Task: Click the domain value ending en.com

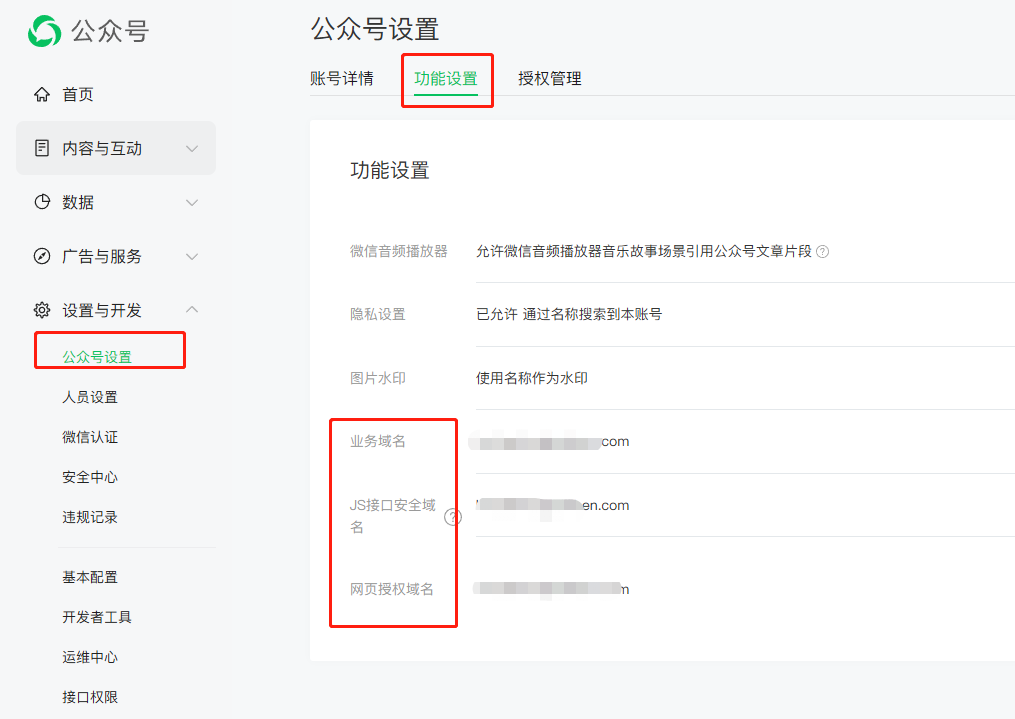Action: coord(552,505)
